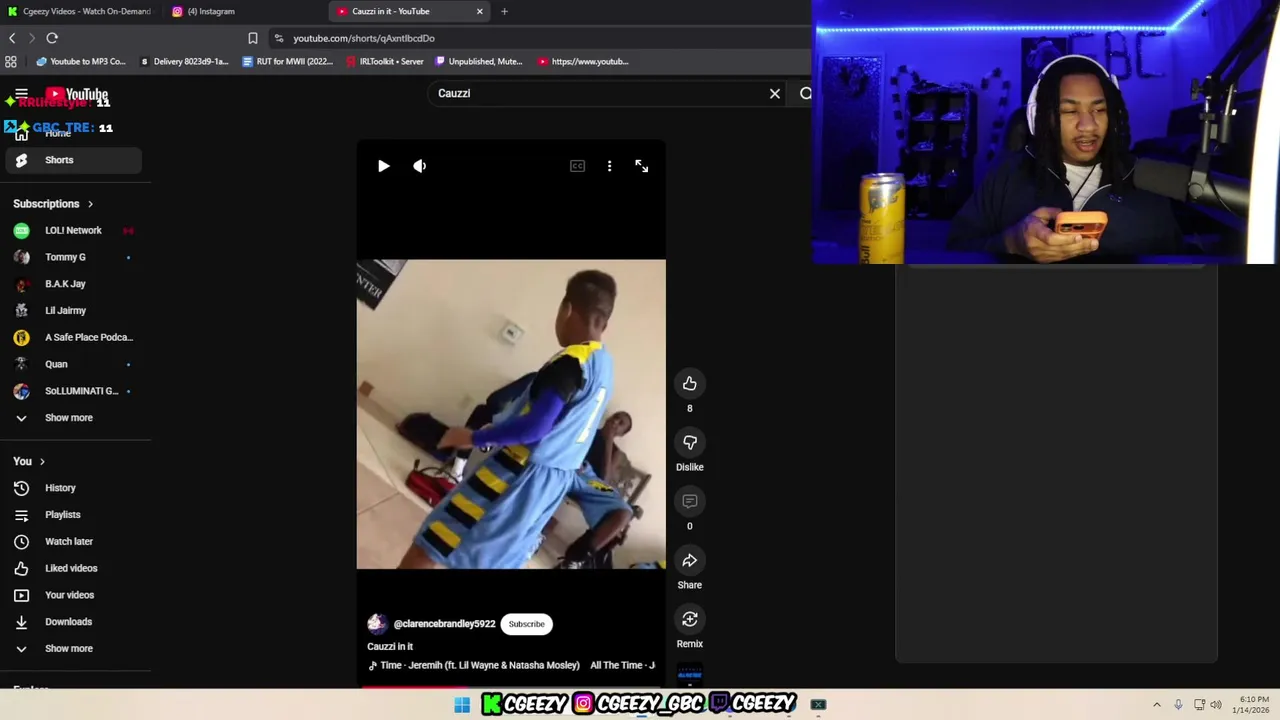Dislike the Short with thumbs down

coord(689,443)
